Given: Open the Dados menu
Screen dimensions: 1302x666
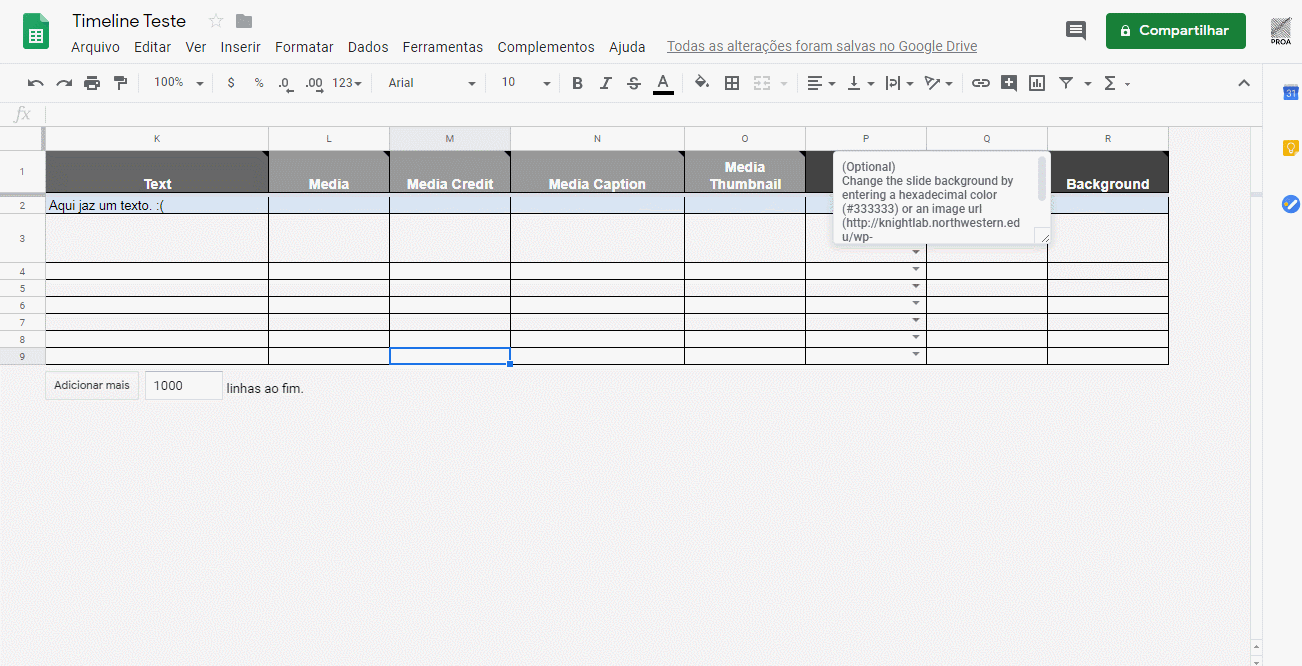Looking at the screenshot, I should point(368,47).
